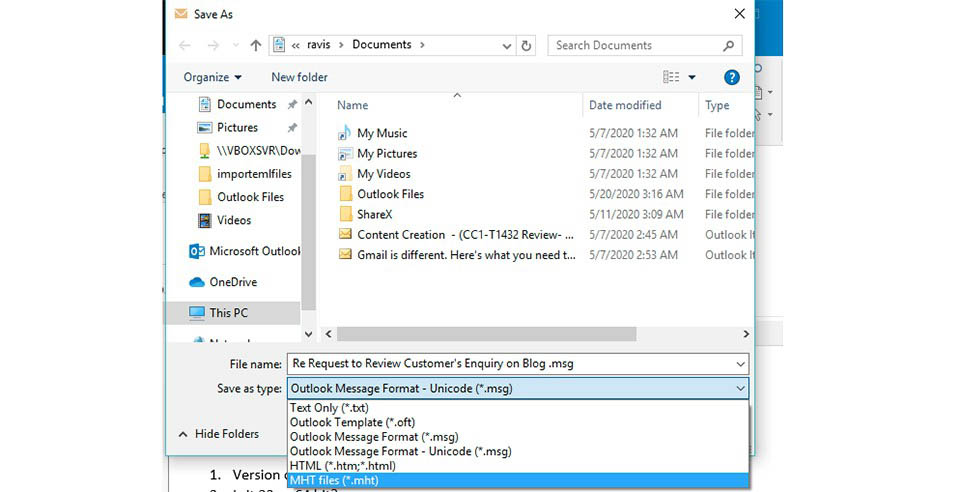Choose HTML (*.htm;*.html) format

[x=519, y=466]
